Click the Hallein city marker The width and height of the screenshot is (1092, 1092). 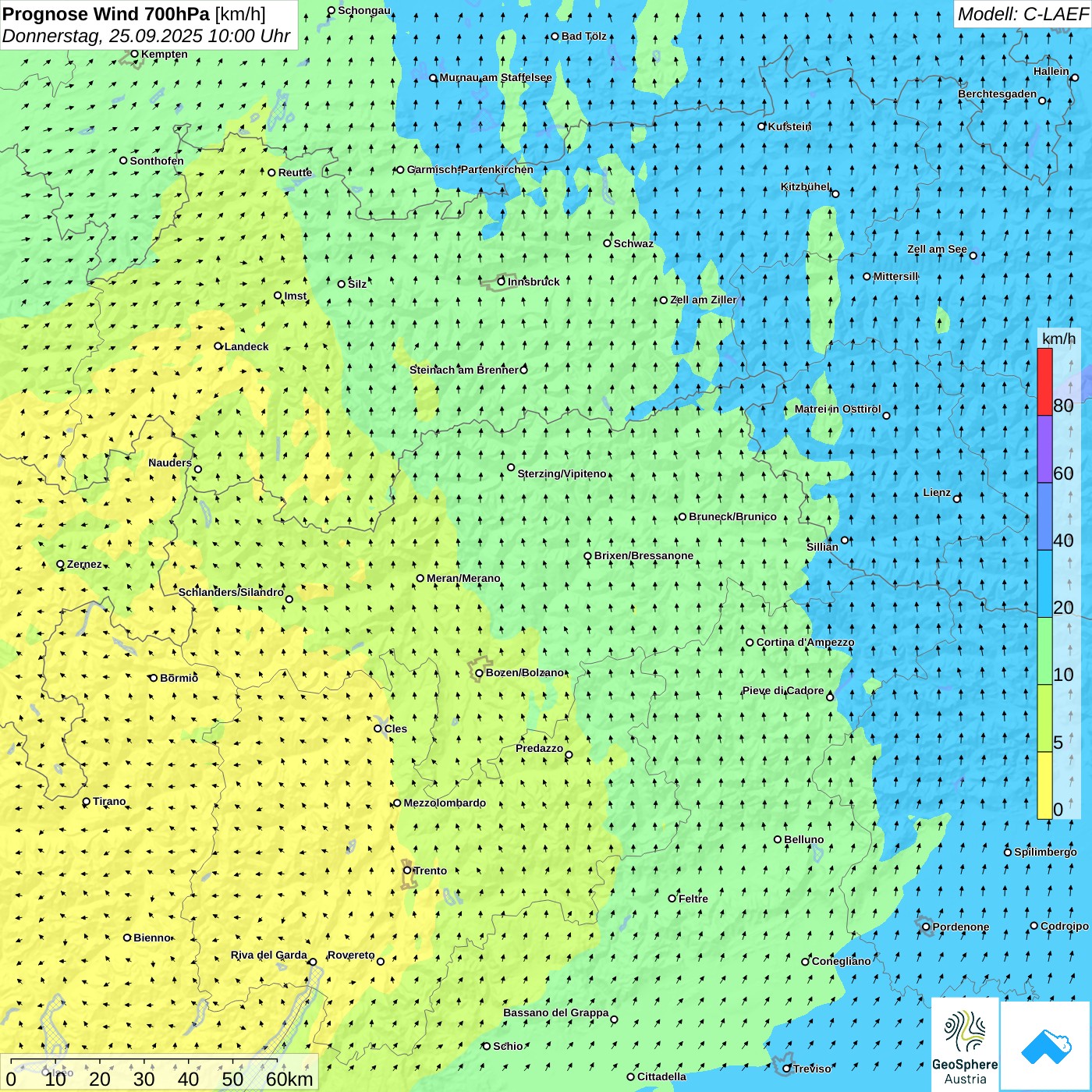point(1074,77)
